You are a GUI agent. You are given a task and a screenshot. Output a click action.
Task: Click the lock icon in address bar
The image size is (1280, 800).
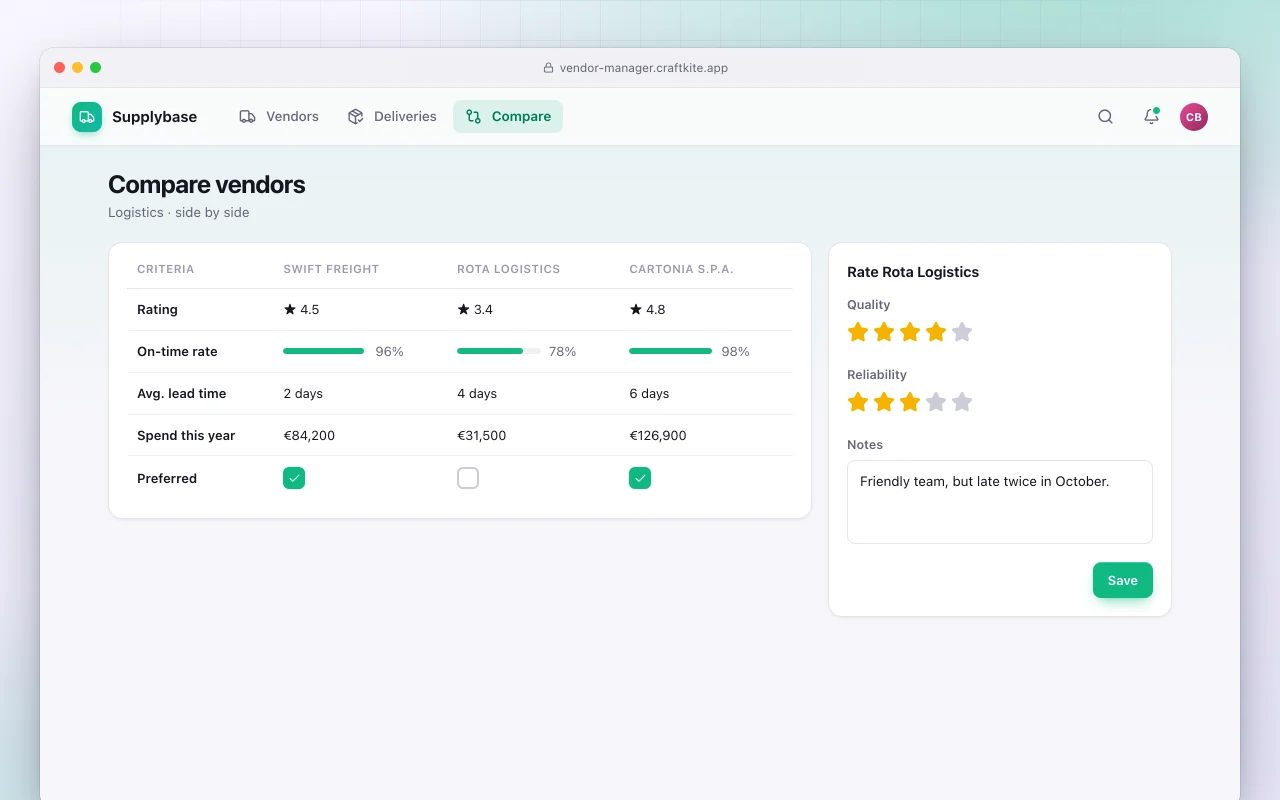point(548,68)
